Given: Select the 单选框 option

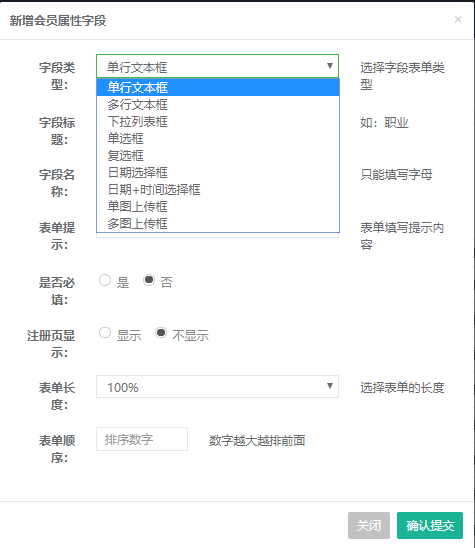Looking at the screenshot, I should [x=218, y=138].
